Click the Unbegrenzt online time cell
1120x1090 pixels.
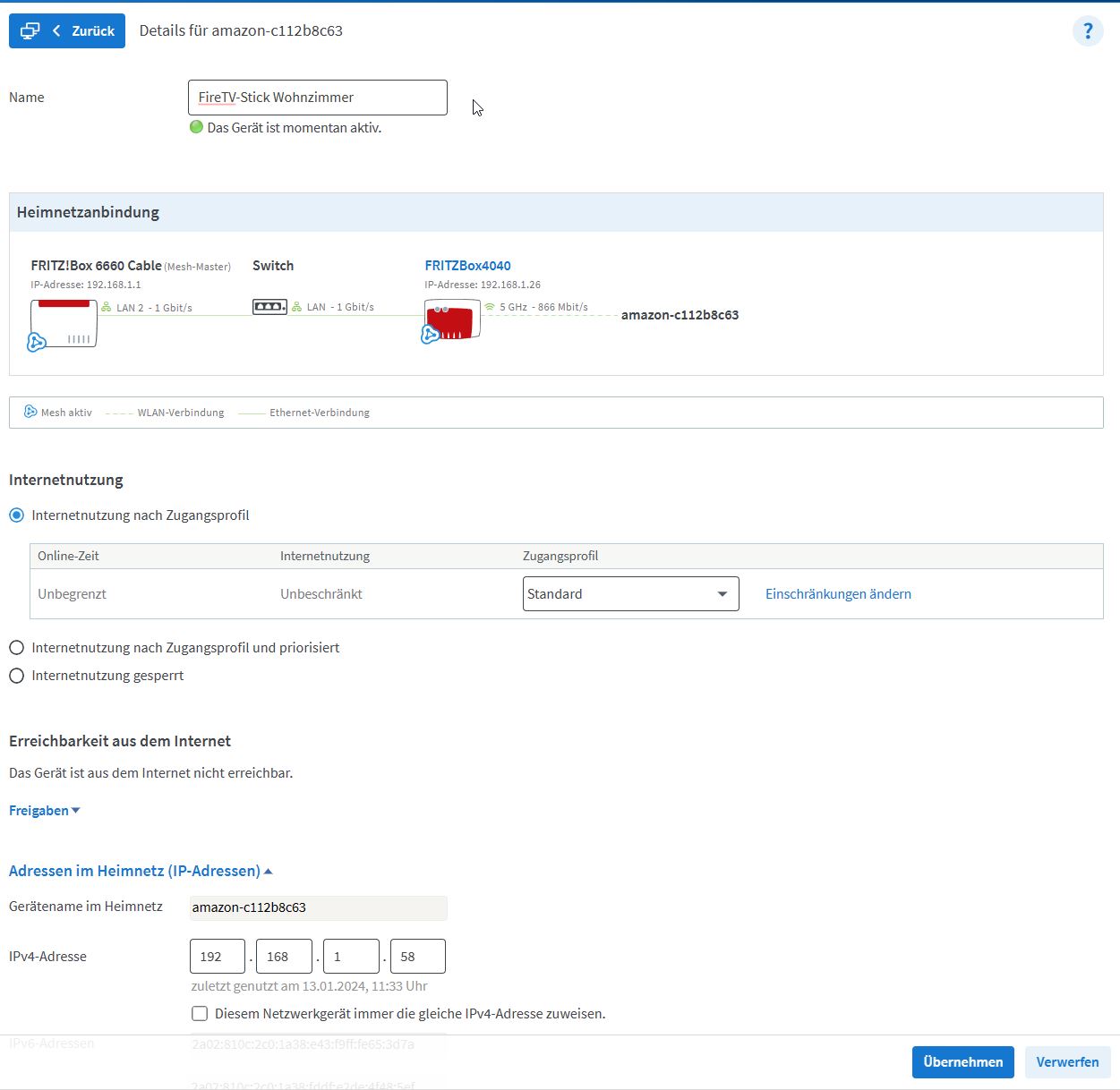click(72, 594)
